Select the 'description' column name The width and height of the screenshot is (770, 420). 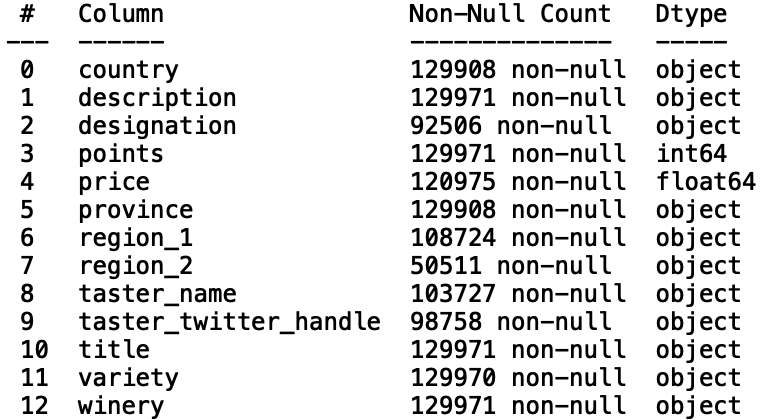pos(157,99)
